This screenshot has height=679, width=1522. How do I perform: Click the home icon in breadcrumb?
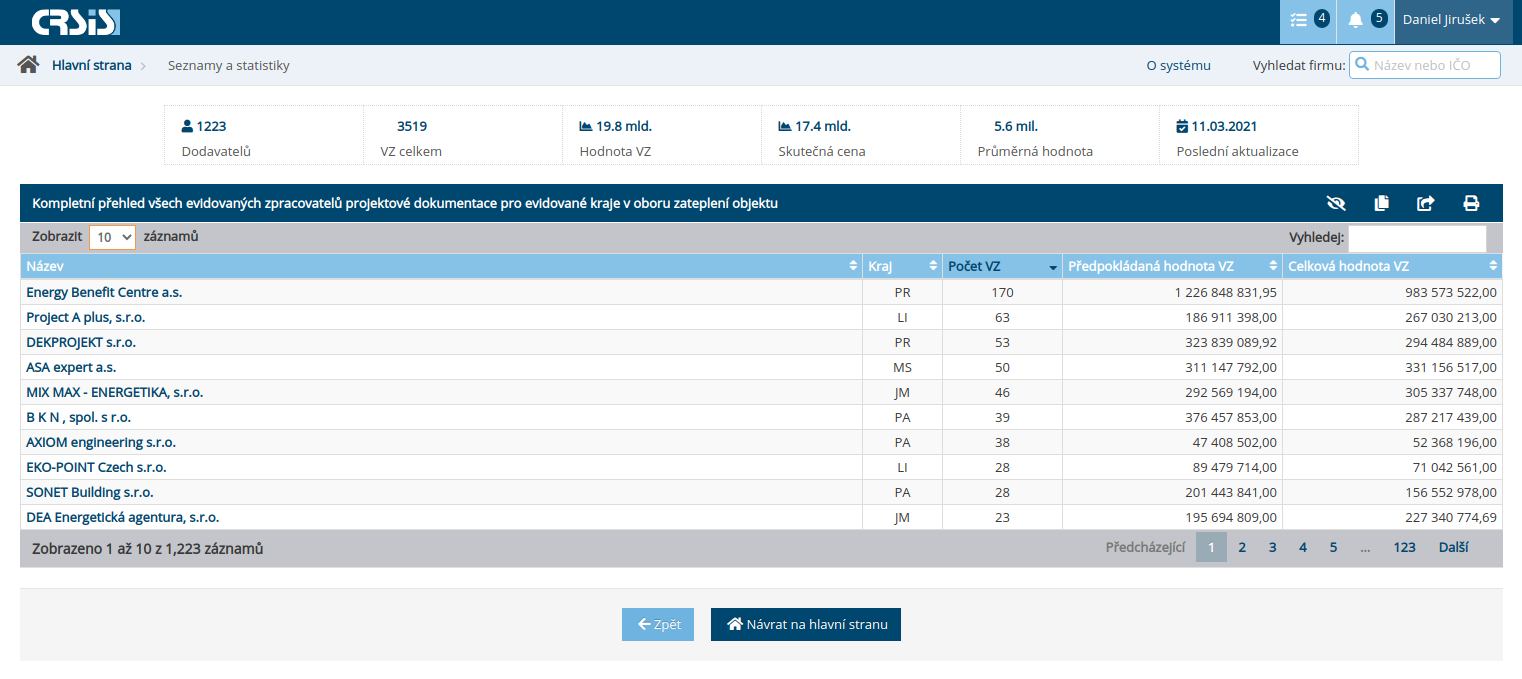pos(28,65)
